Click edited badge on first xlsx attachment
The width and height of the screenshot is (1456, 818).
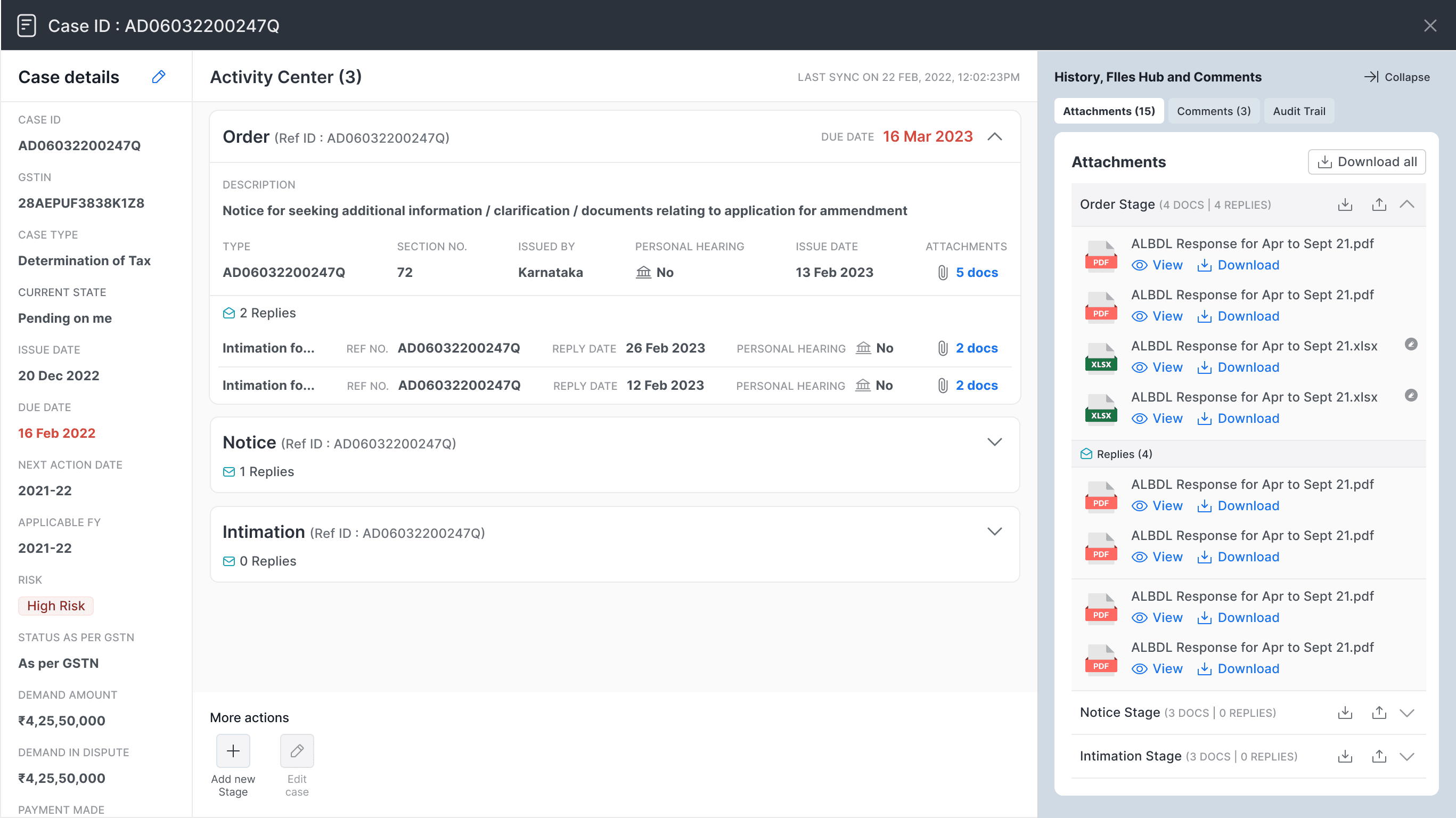point(1411,344)
